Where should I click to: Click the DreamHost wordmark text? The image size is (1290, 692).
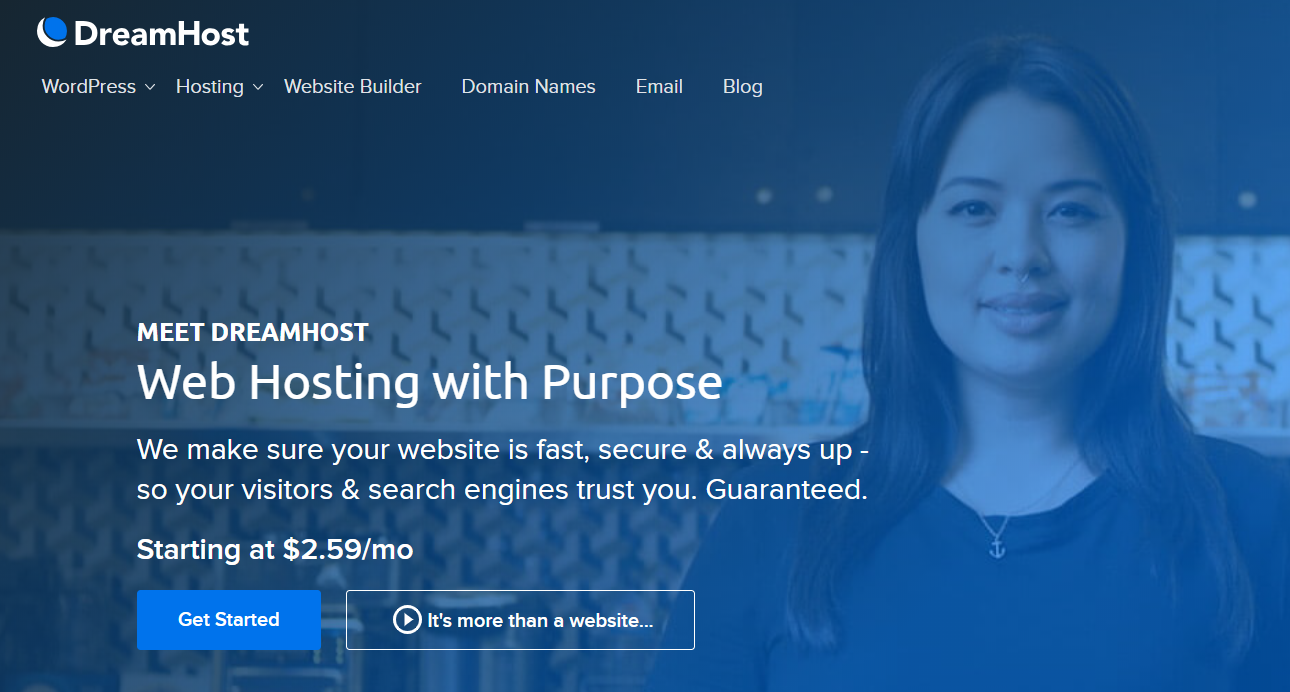click(161, 34)
